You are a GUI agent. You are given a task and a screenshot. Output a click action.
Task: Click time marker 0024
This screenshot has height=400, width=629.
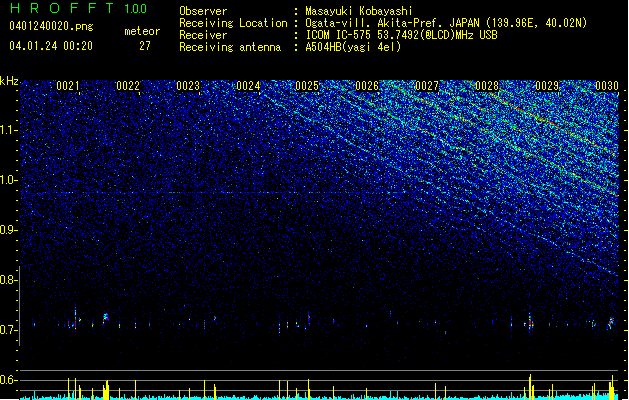pyautogui.click(x=248, y=86)
